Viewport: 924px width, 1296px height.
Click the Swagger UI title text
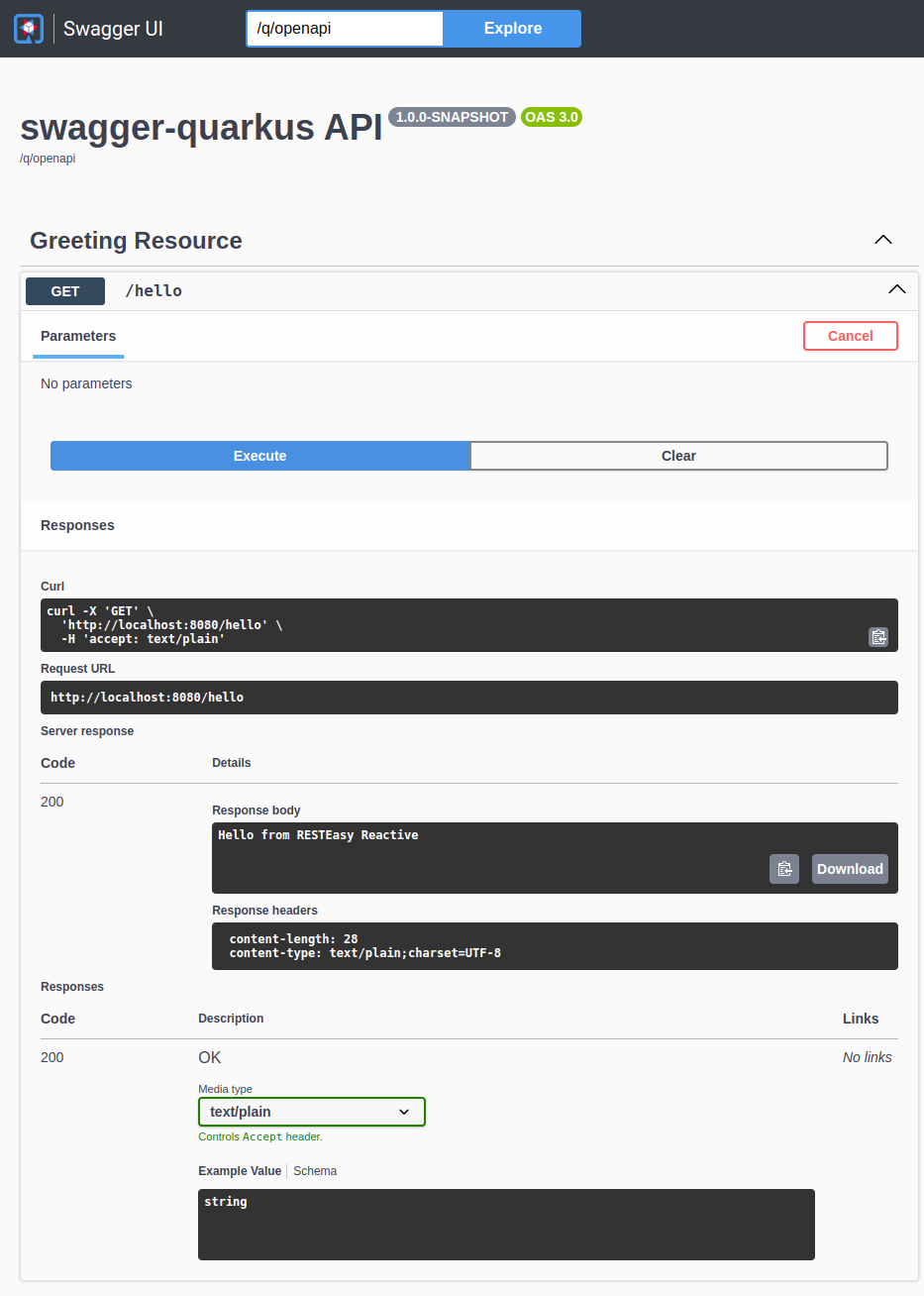[x=113, y=29]
